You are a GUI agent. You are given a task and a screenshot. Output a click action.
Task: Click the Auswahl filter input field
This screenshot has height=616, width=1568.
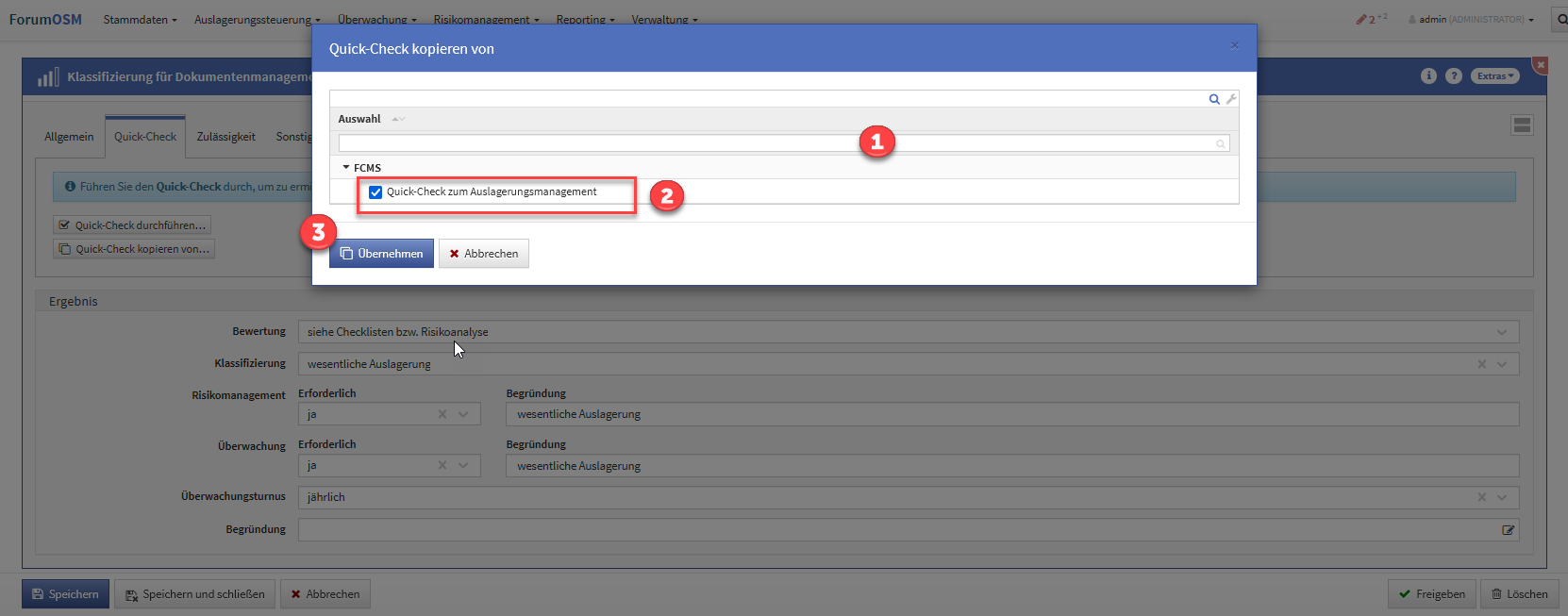[774, 143]
